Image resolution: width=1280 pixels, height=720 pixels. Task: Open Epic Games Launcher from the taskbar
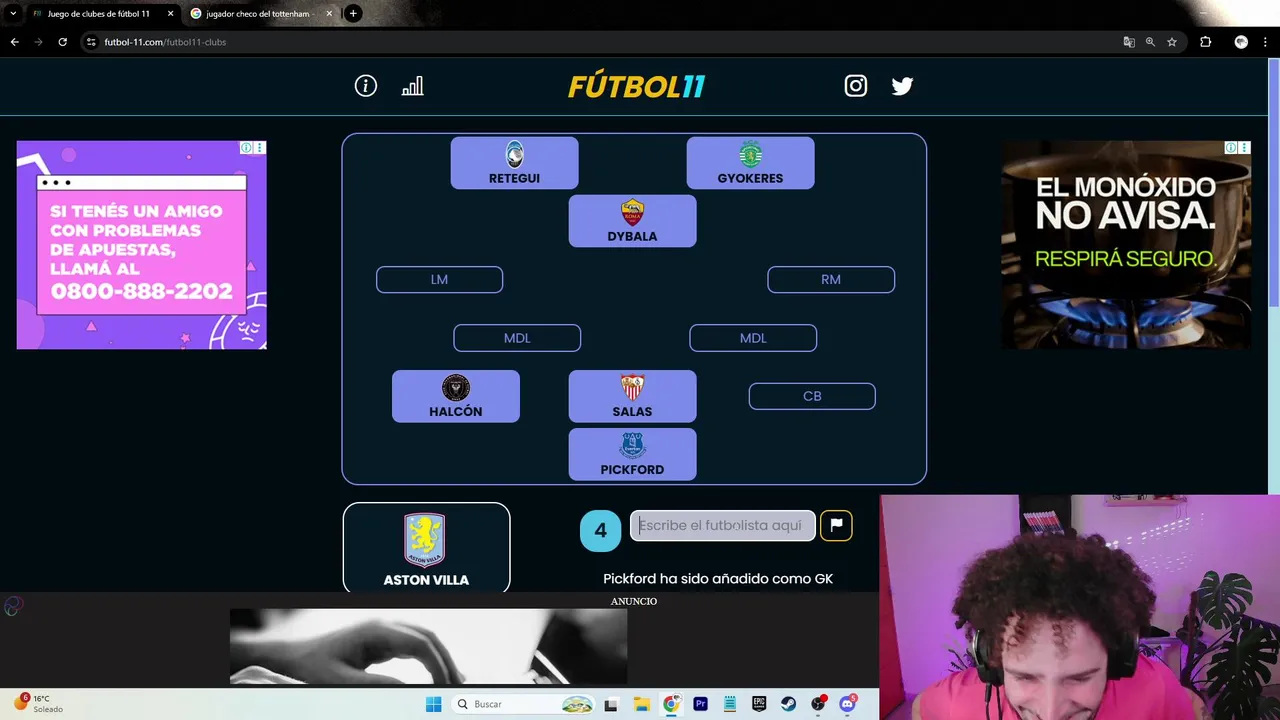pyautogui.click(x=759, y=704)
